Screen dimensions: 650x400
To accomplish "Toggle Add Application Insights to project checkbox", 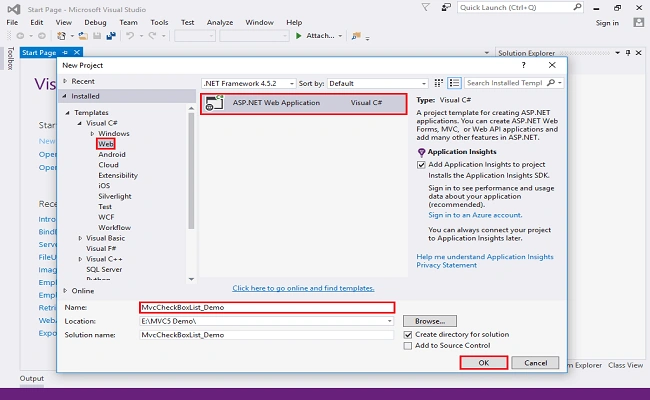I will pos(421,165).
